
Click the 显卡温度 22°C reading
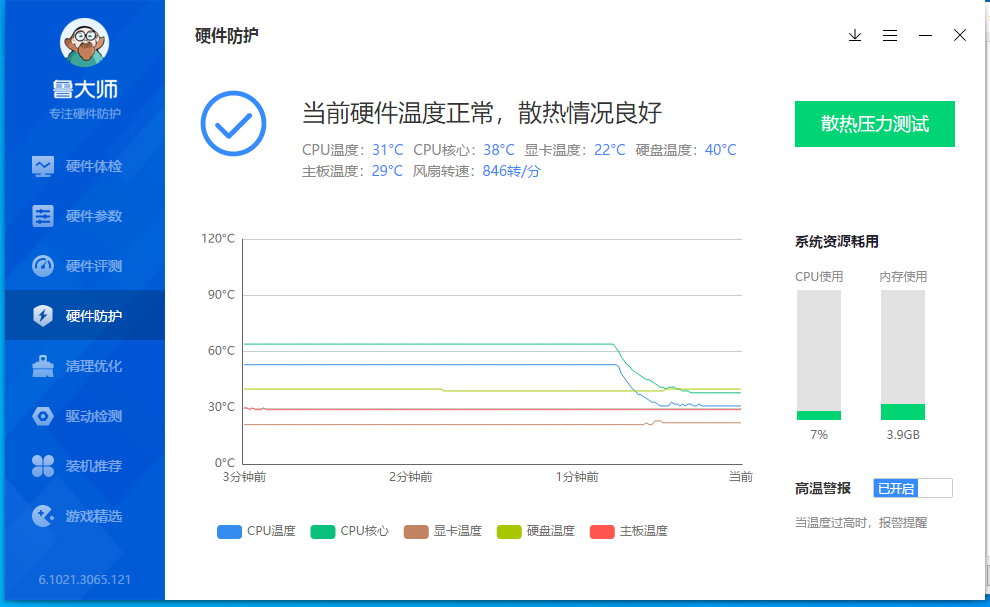click(x=575, y=150)
